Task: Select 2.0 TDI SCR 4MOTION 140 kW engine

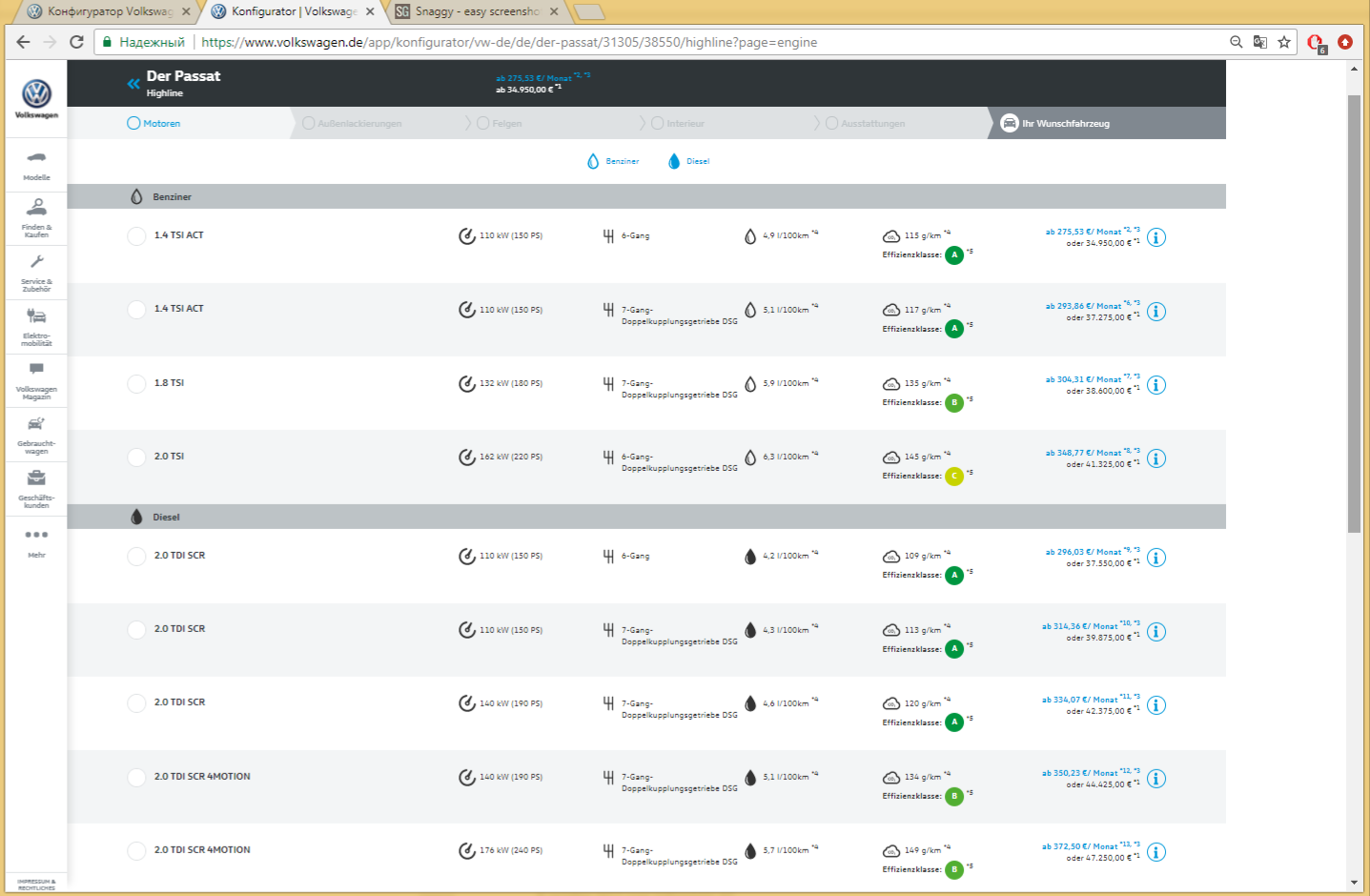Action: (136, 777)
